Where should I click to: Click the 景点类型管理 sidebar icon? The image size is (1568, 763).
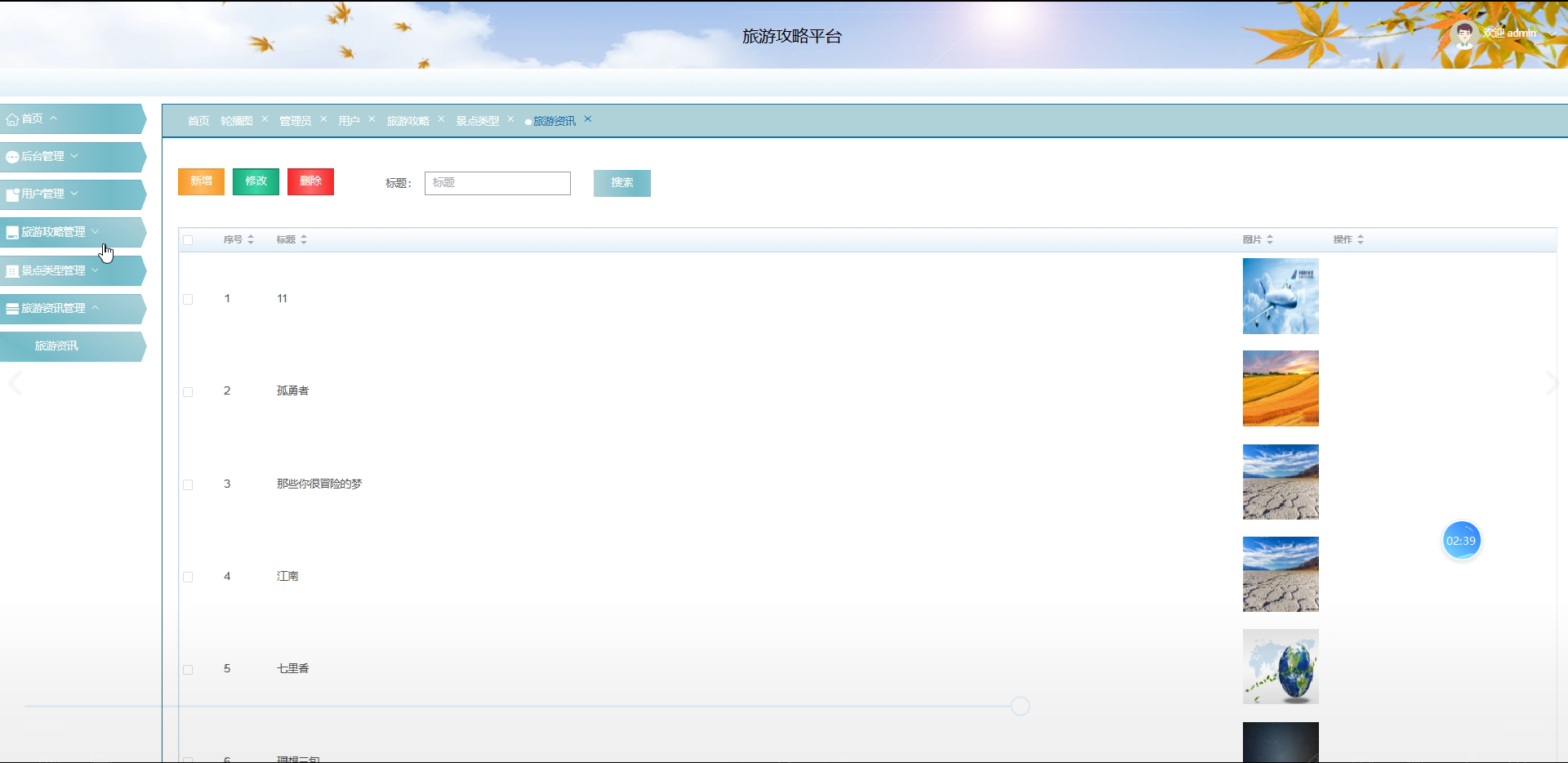(x=12, y=270)
